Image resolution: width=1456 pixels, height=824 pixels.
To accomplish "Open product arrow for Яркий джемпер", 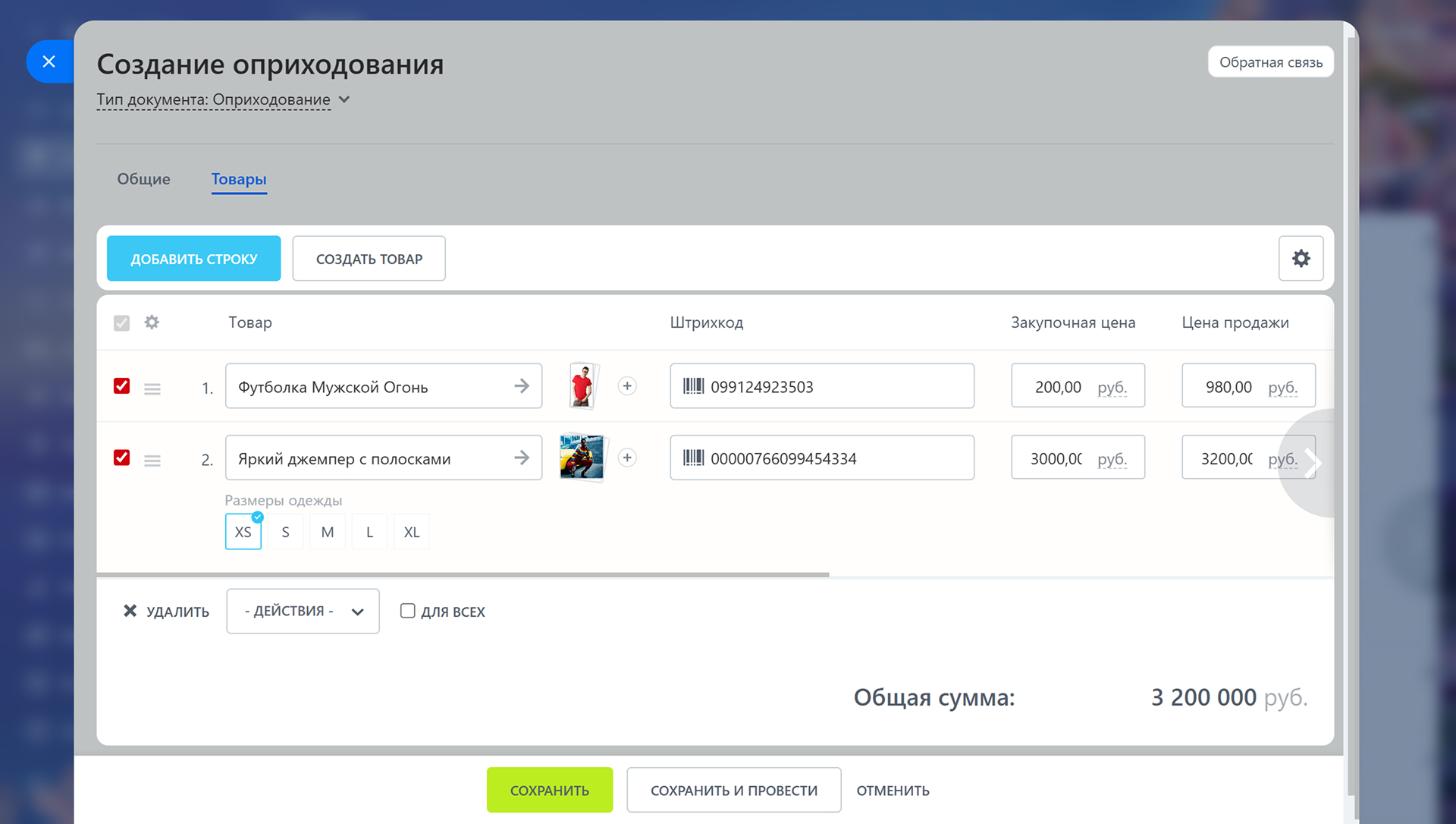I will pos(522,458).
